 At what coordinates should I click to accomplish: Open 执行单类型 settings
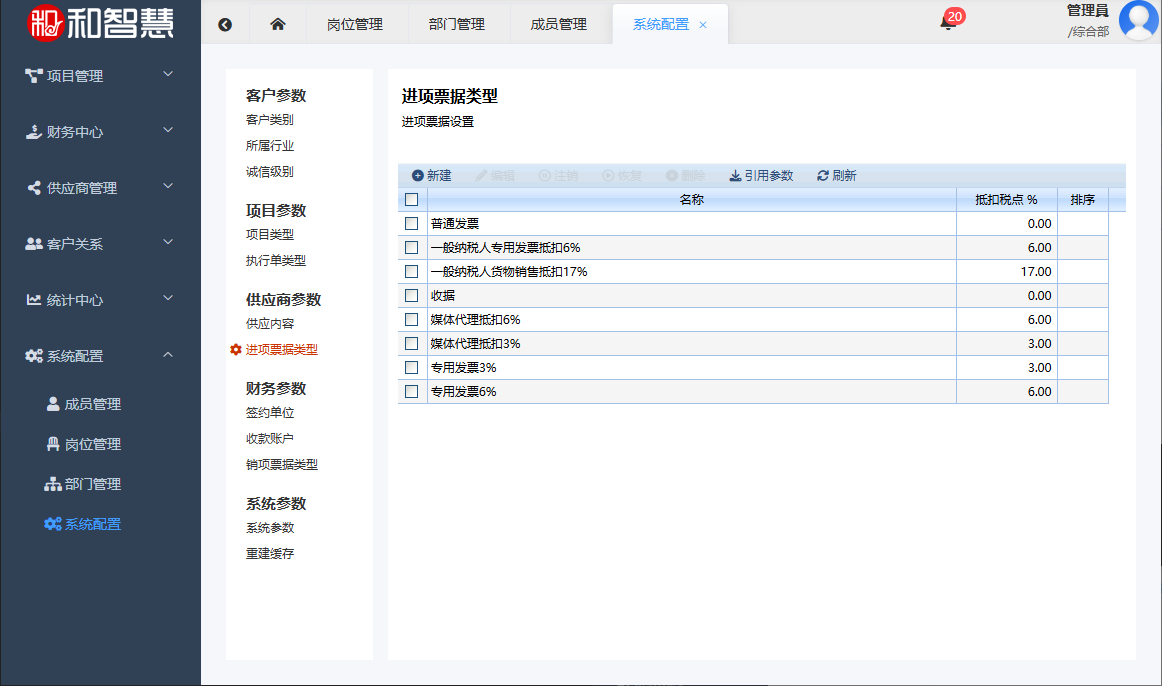click(276, 261)
